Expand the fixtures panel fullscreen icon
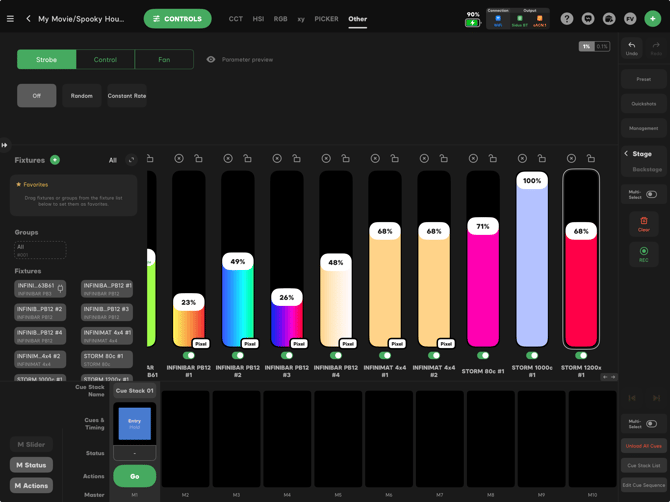 (x=131, y=160)
